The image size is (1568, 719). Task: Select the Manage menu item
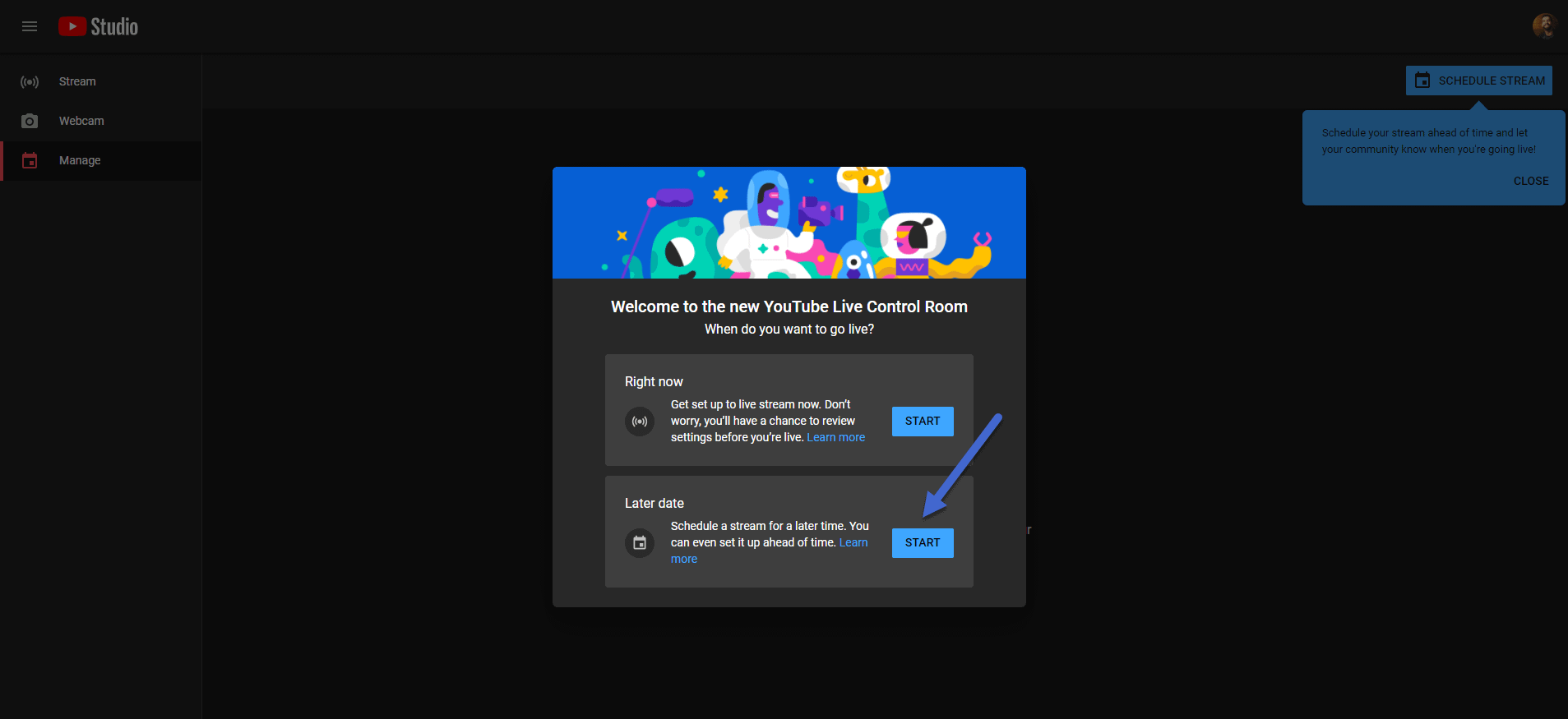click(x=100, y=161)
